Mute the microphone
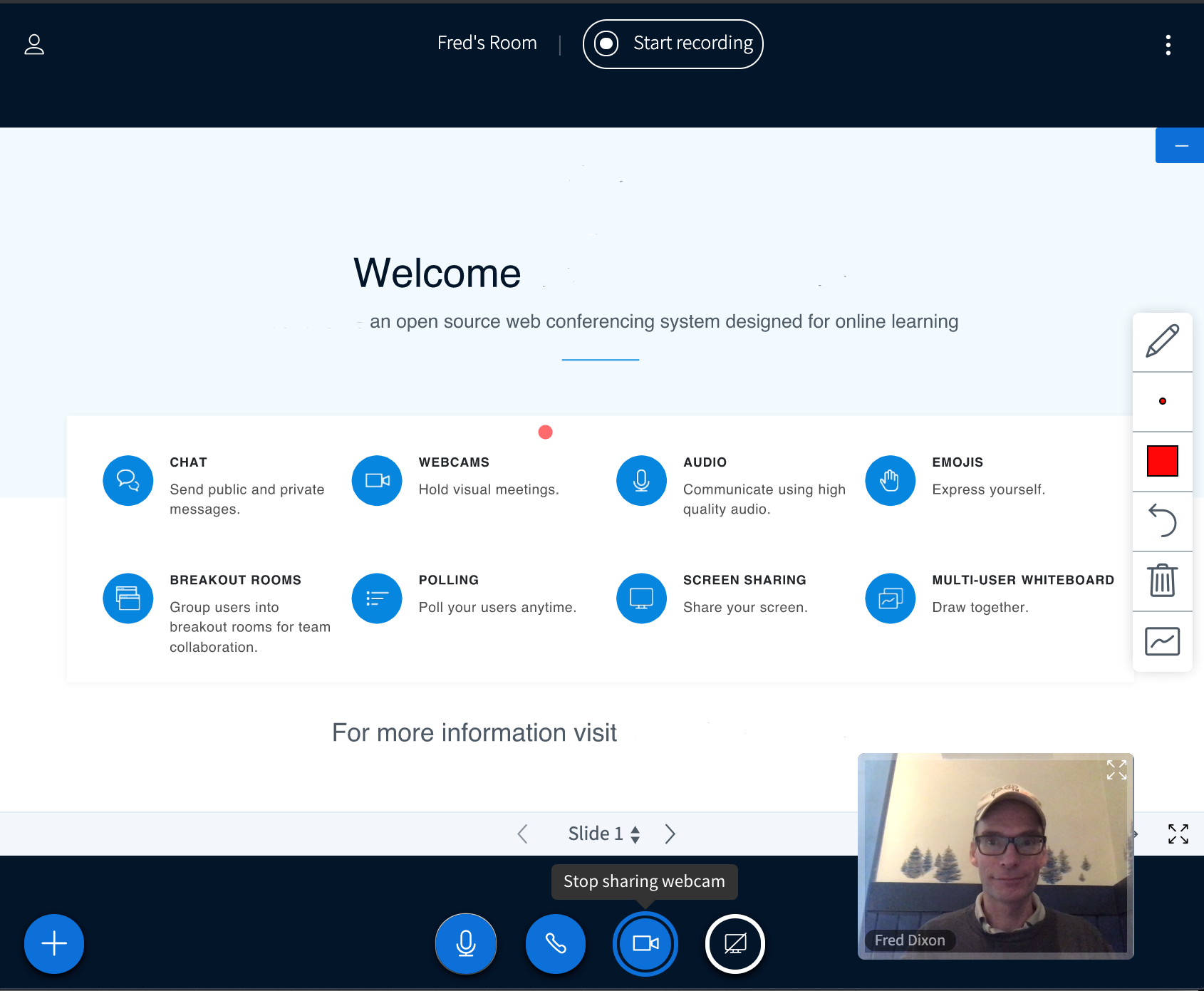Image resolution: width=1204 pixels, height=991 pixels. [466, 943]
